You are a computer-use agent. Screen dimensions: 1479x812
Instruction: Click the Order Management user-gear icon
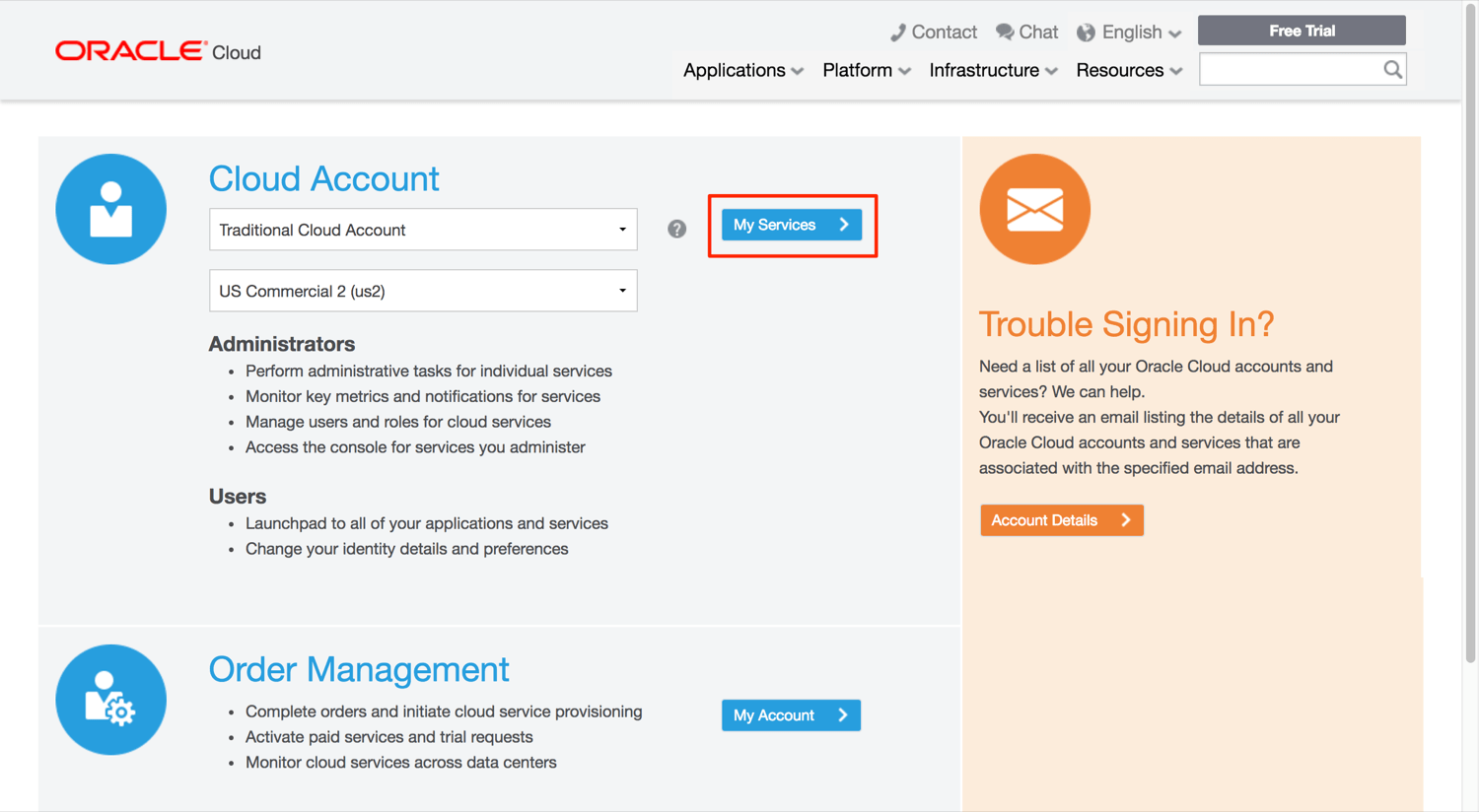[111, 700]
